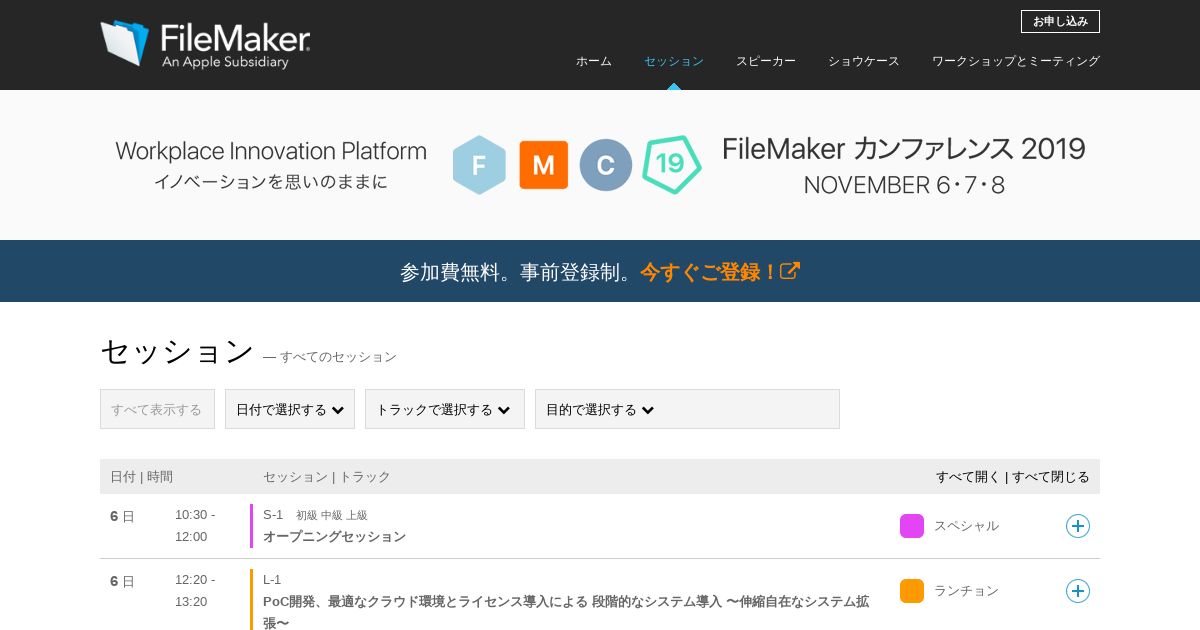
Task: Click the FileMaker logo in the header
Action: [205, 44]
